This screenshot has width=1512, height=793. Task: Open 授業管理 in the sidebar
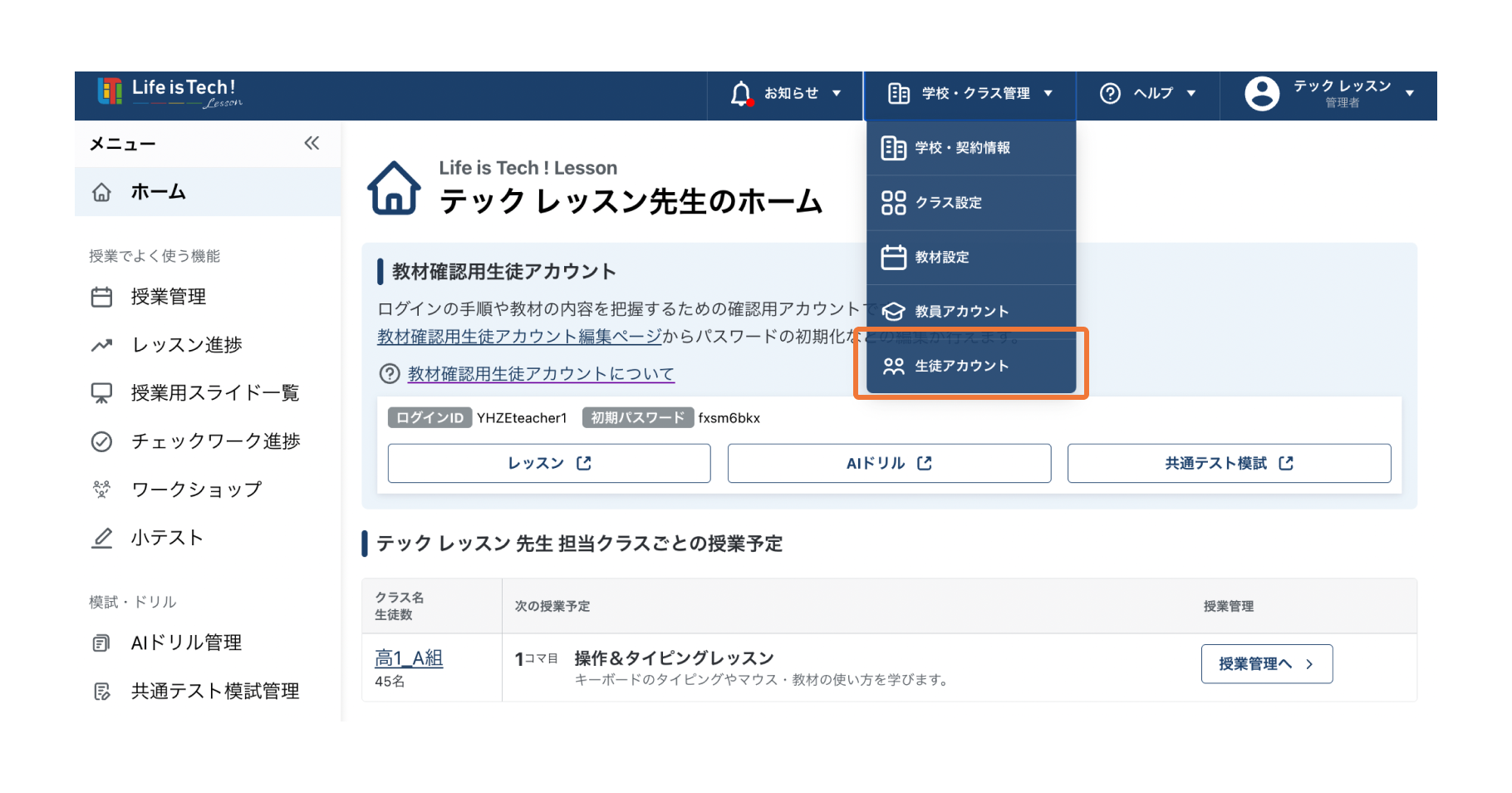tap(168, 297)
